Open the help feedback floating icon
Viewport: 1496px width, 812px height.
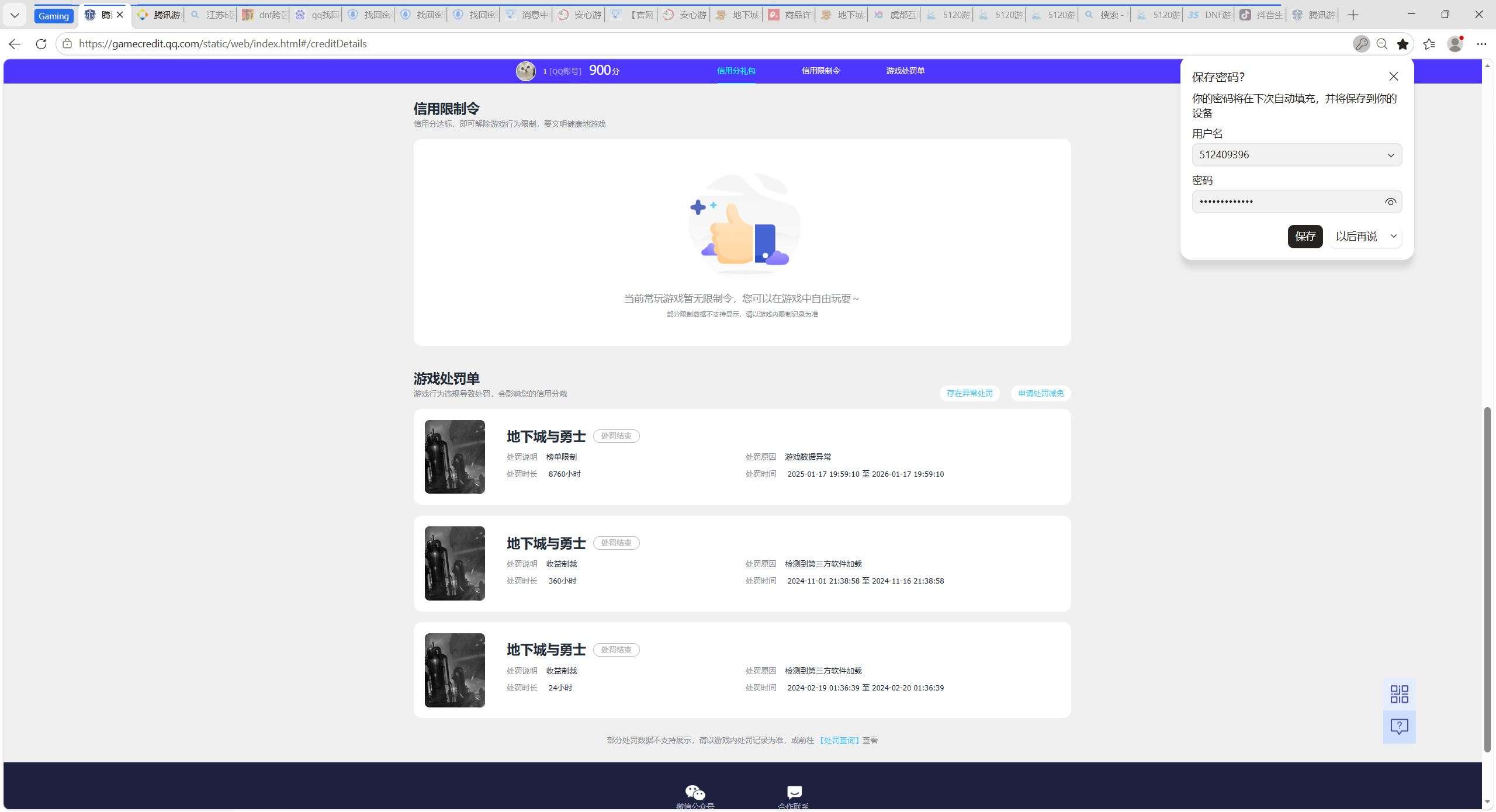[x=1399, y=727]
